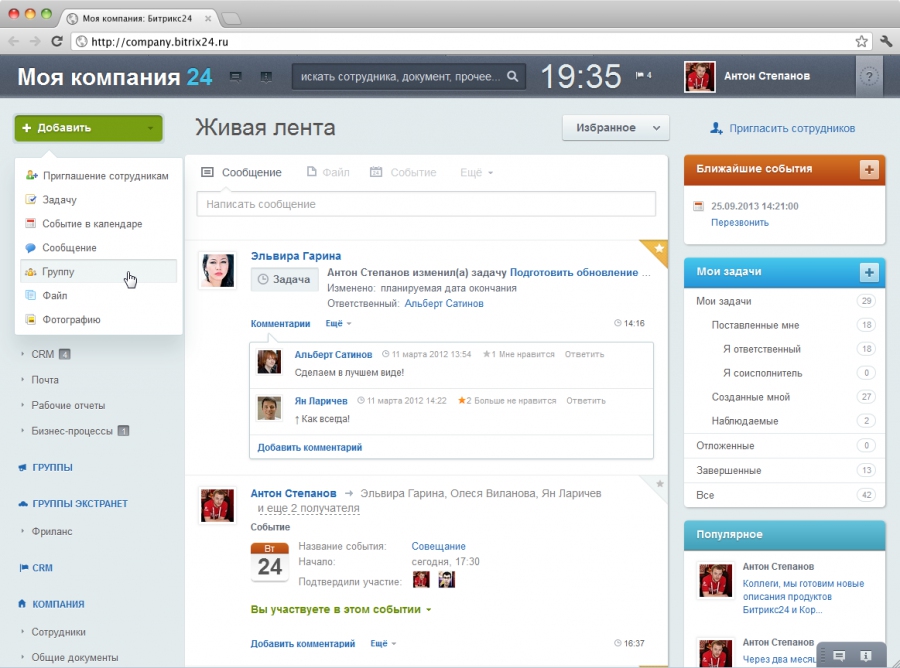Open Альберт Сатинов responsible person link
This screenshot has width=900, height=668.
(x=444, y=304)
